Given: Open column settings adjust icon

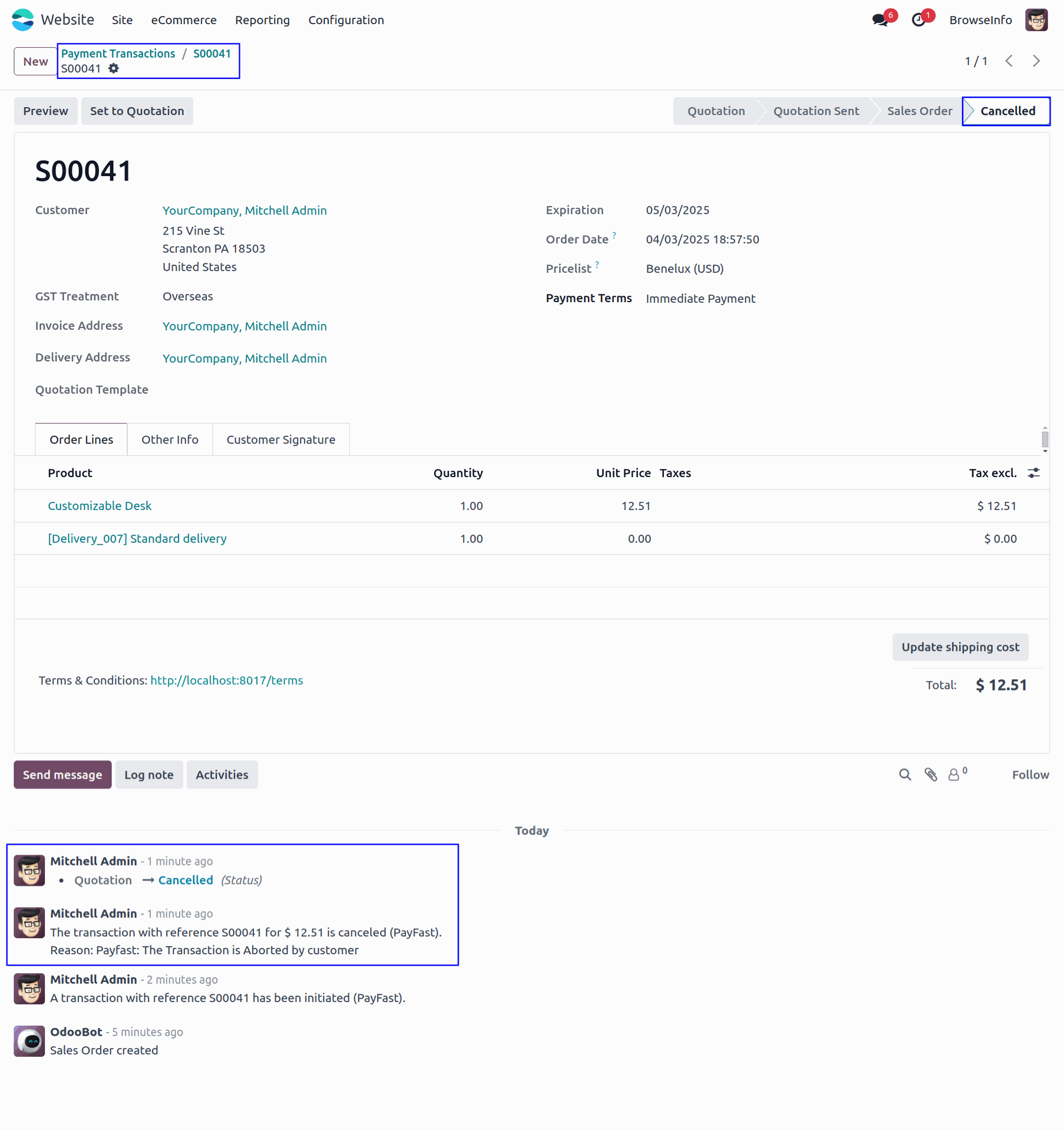Looking at the screenshot, I should [x=1033, y=473].
